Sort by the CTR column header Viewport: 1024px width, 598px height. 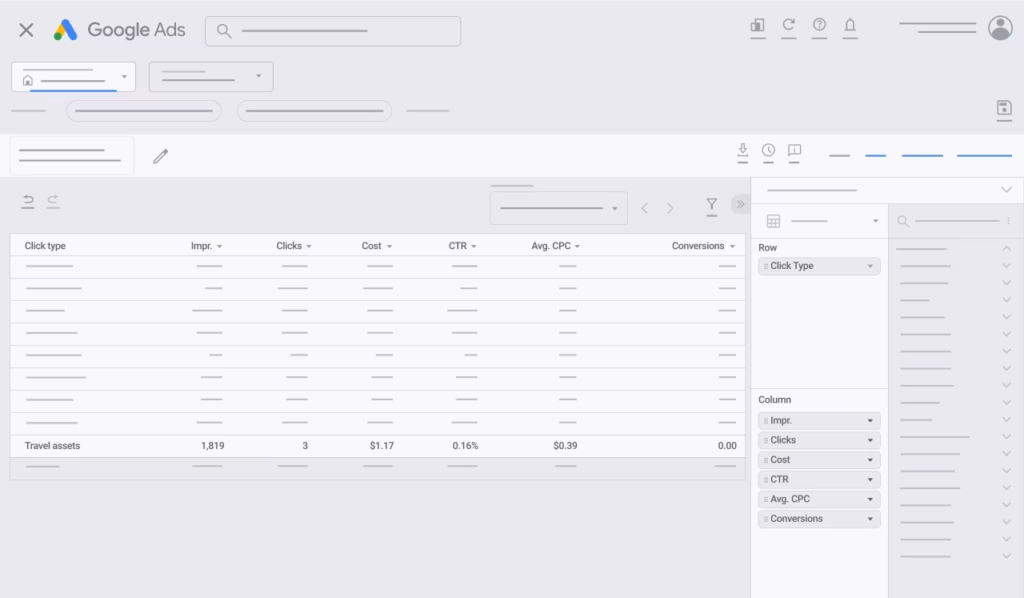click(x=462, y=246)
